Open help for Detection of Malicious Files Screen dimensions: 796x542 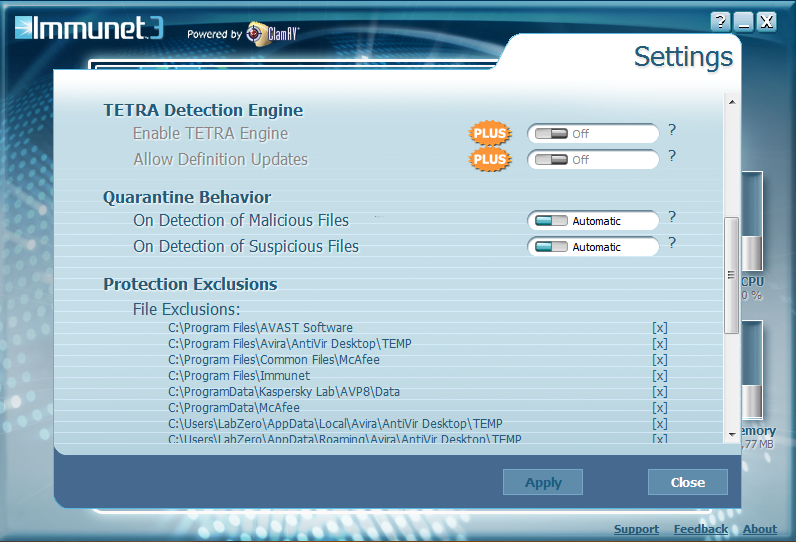(x=672, y=217)
